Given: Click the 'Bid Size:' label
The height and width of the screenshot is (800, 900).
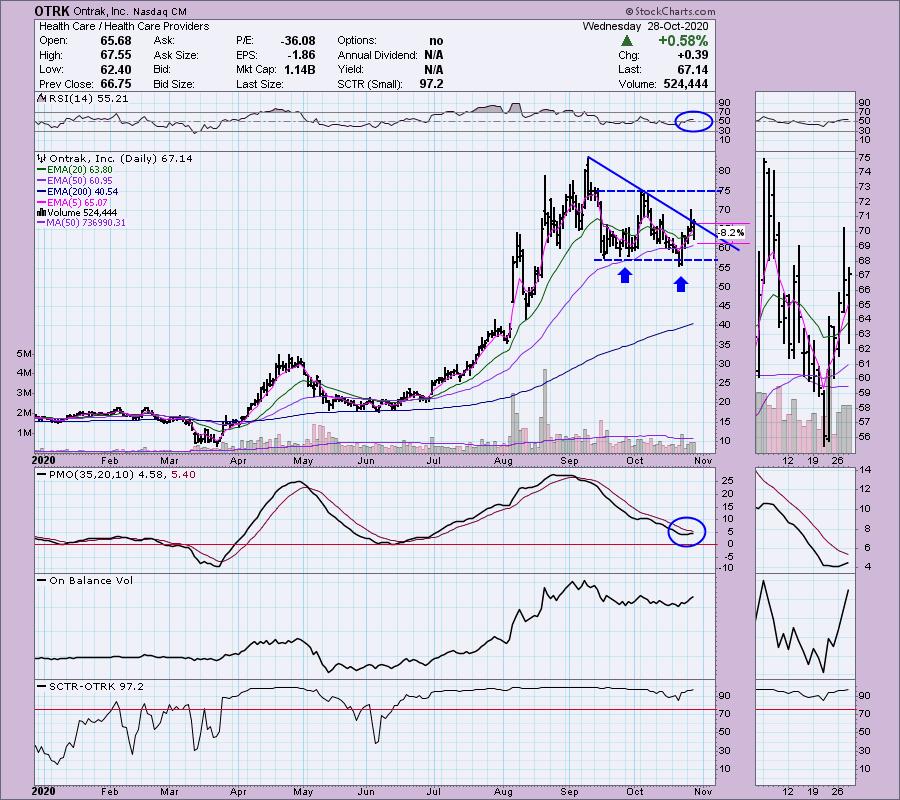Looking at the screenshot, I should (x=174, y=84).
